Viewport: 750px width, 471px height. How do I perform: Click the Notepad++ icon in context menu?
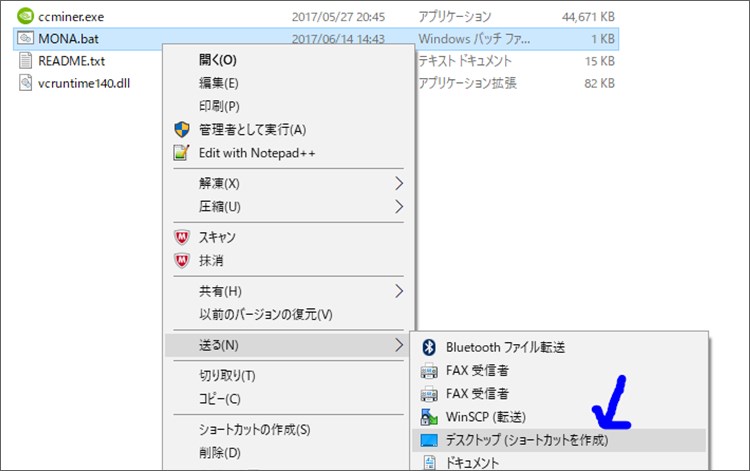181,153
